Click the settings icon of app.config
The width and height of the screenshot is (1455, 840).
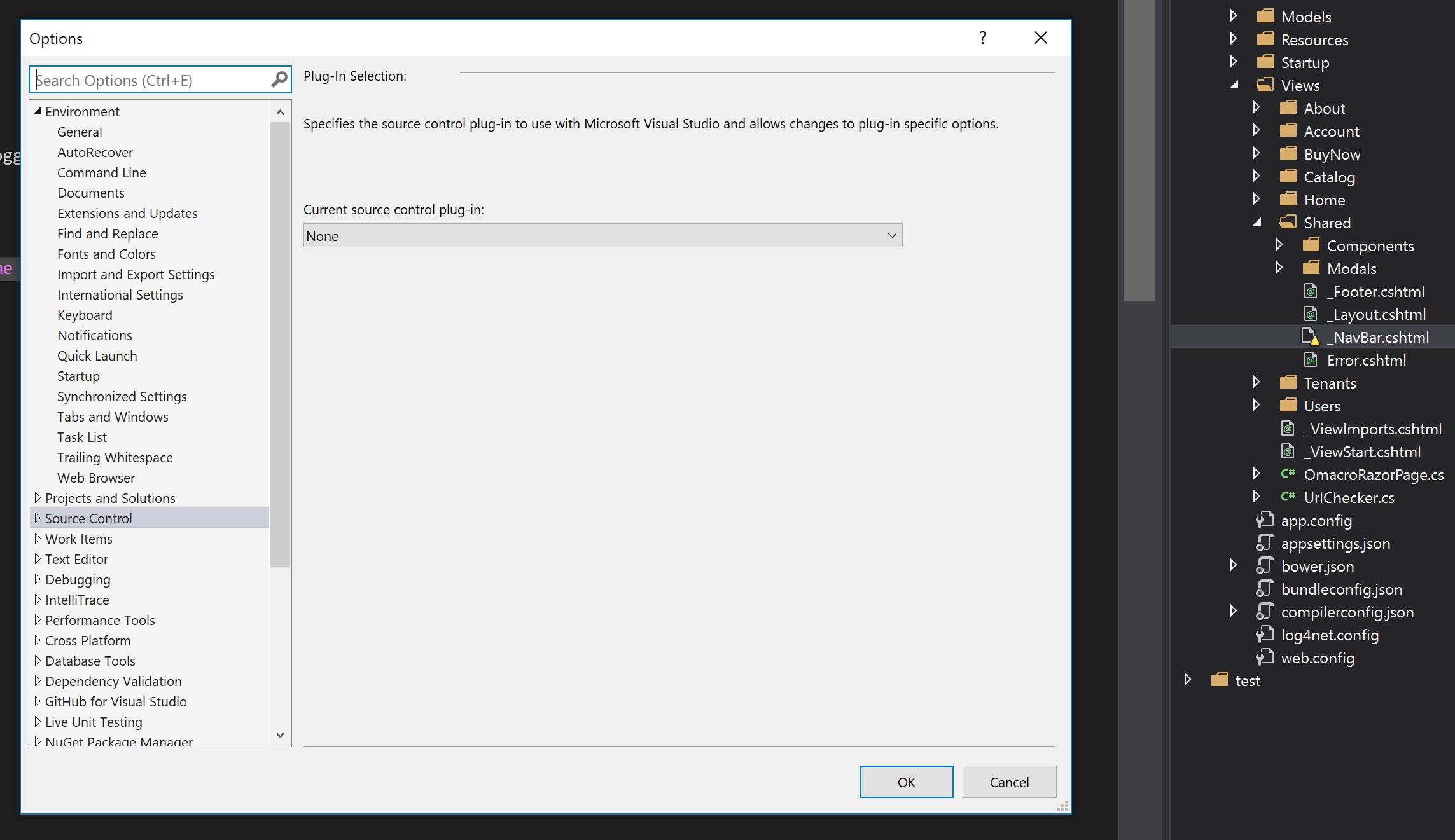point(1265,520)
